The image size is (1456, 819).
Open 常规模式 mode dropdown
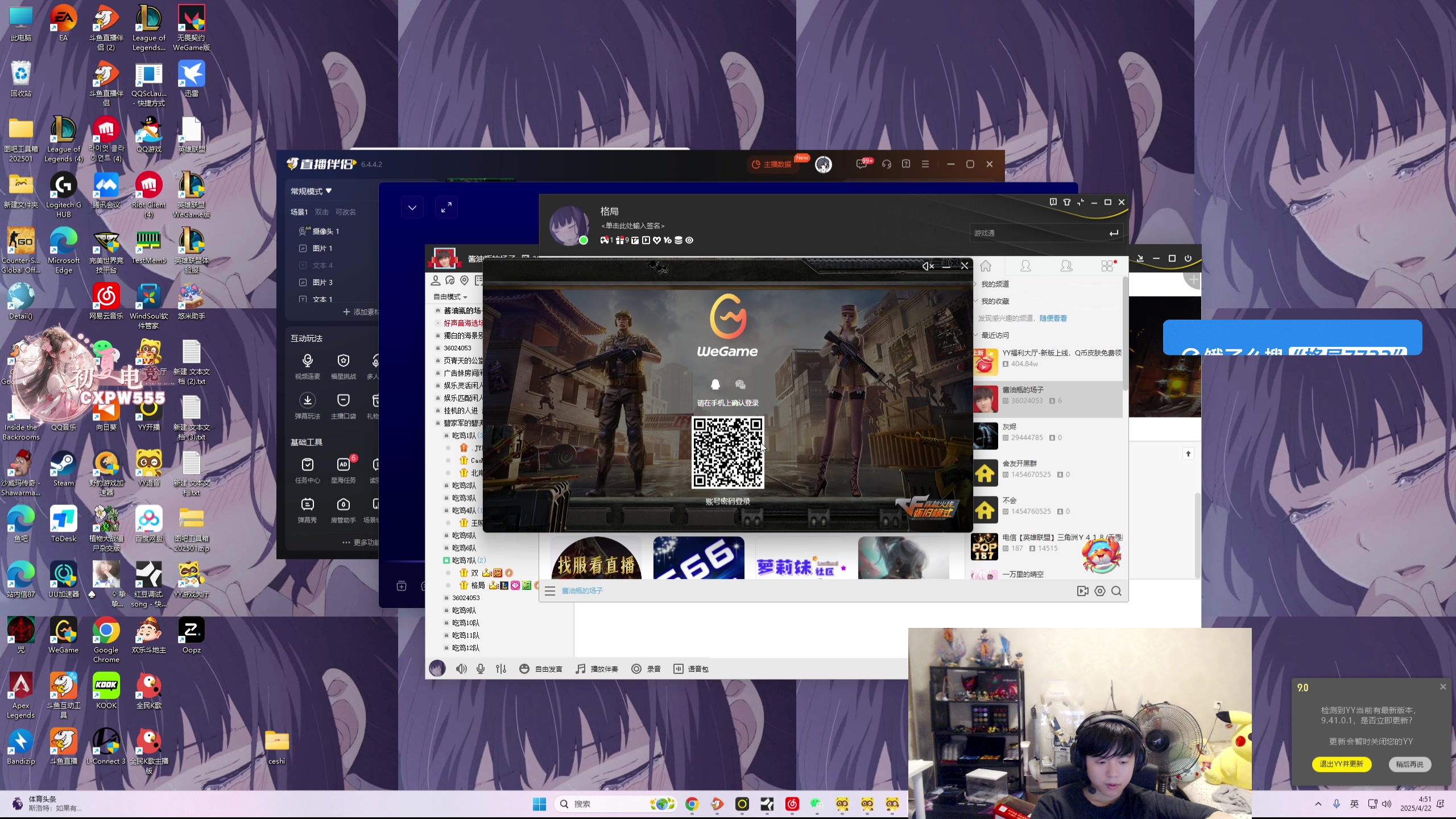tap(311, 192)
